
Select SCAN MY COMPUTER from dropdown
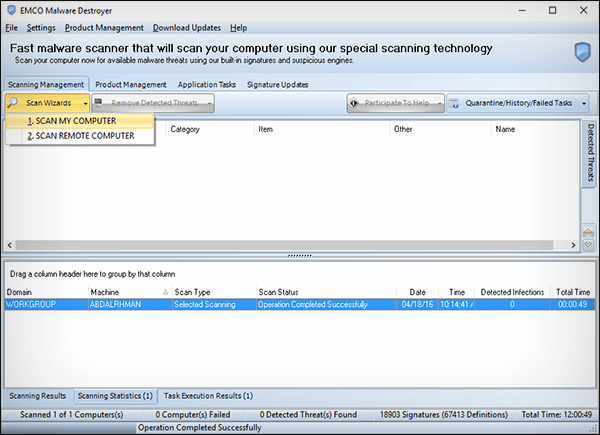click(x=71, y=121)
